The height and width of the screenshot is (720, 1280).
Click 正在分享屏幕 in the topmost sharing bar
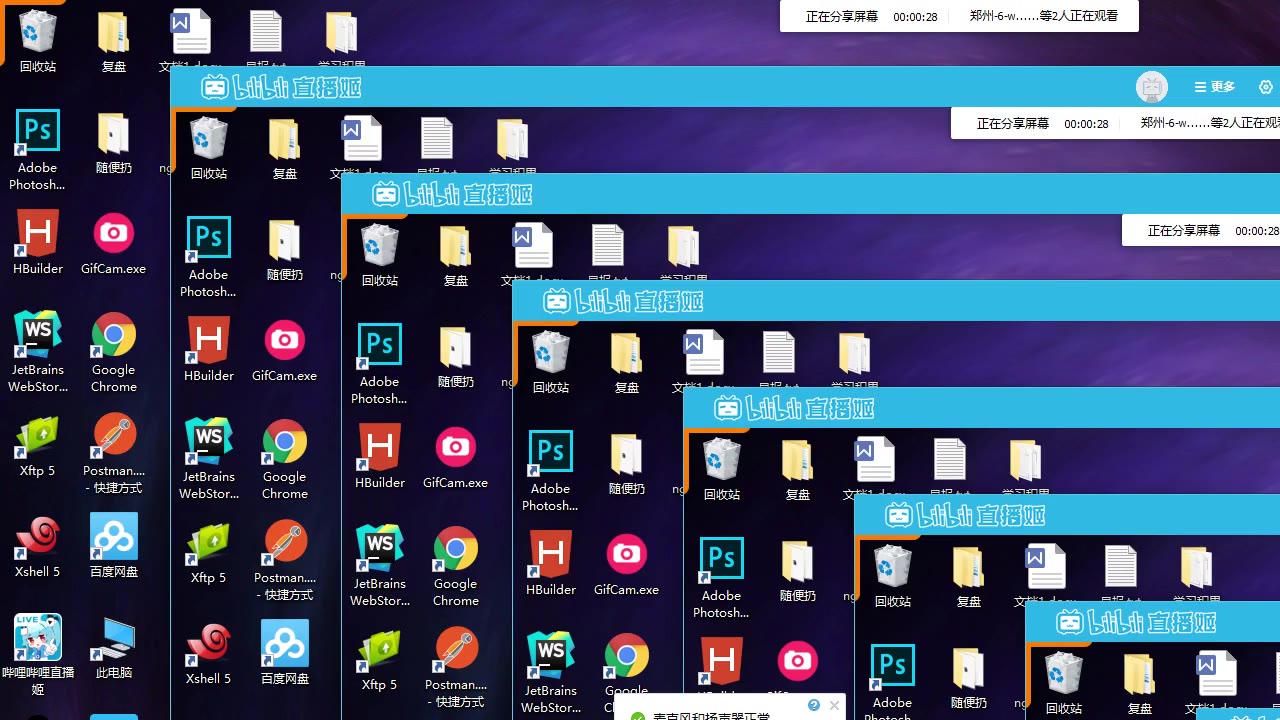842,16
